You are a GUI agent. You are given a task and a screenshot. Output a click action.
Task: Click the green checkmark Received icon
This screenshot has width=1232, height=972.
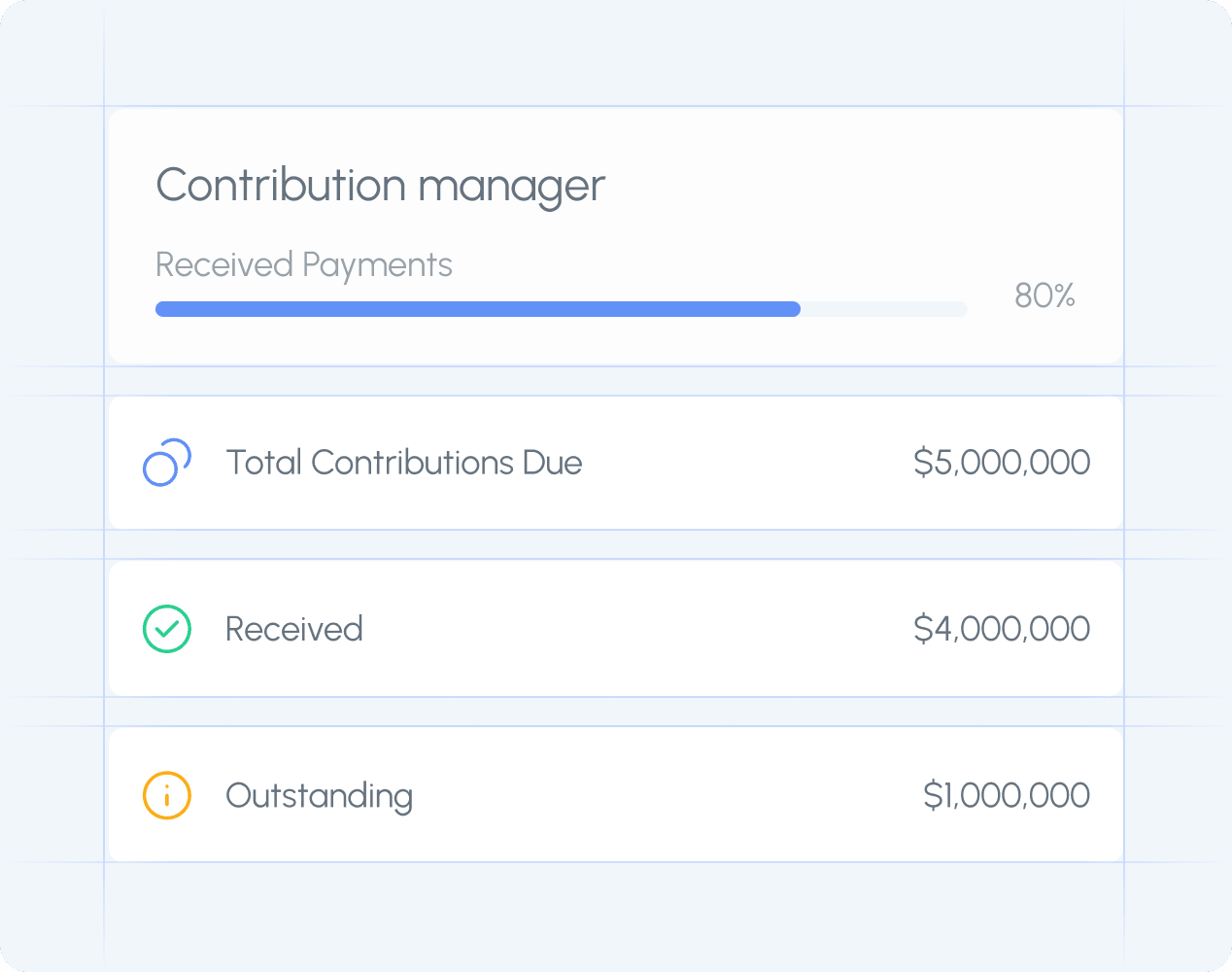coord(167,629)
